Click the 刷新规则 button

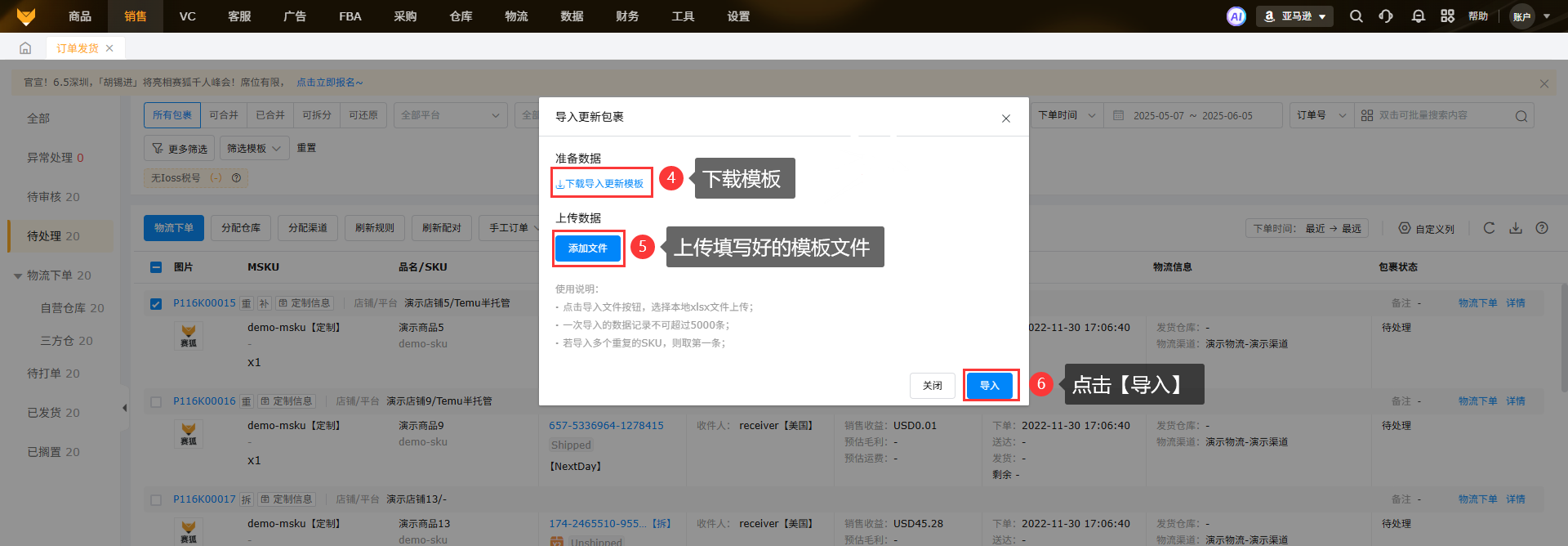pos(375,228)
